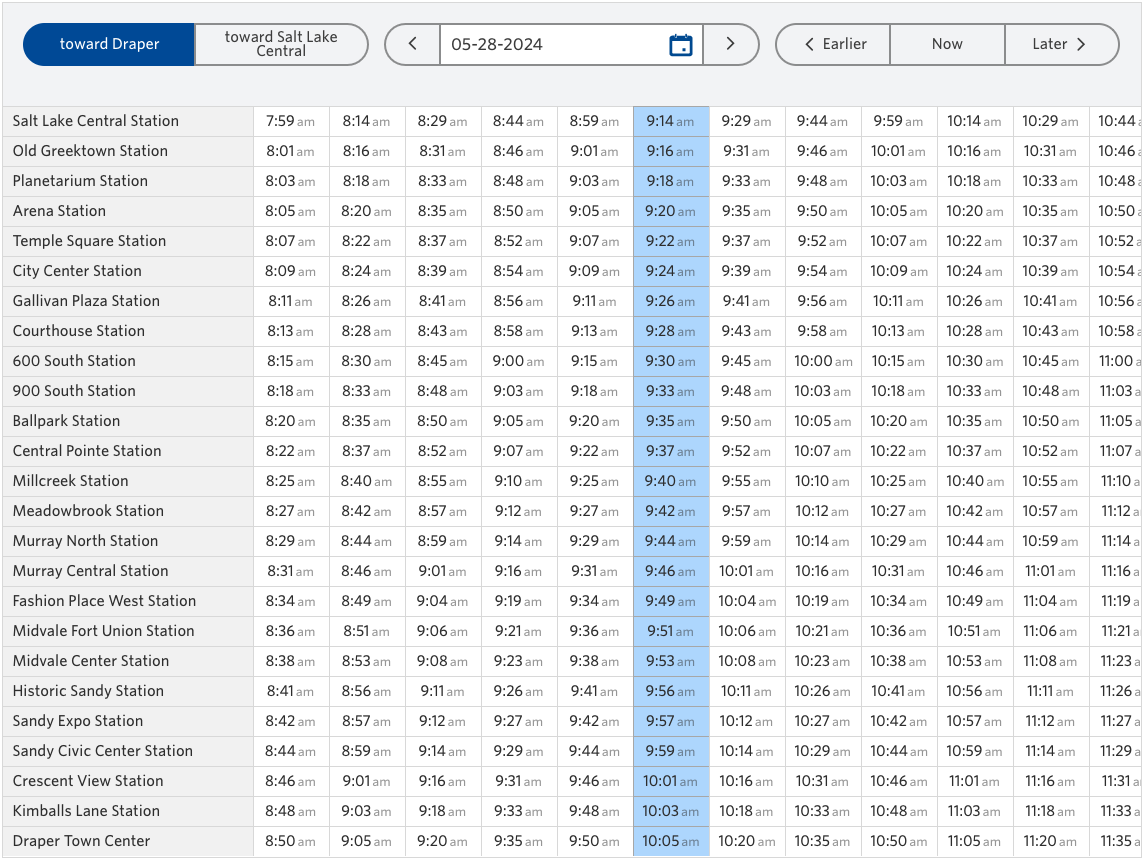Select the Historic Sandy Station row

pos(89,691)
